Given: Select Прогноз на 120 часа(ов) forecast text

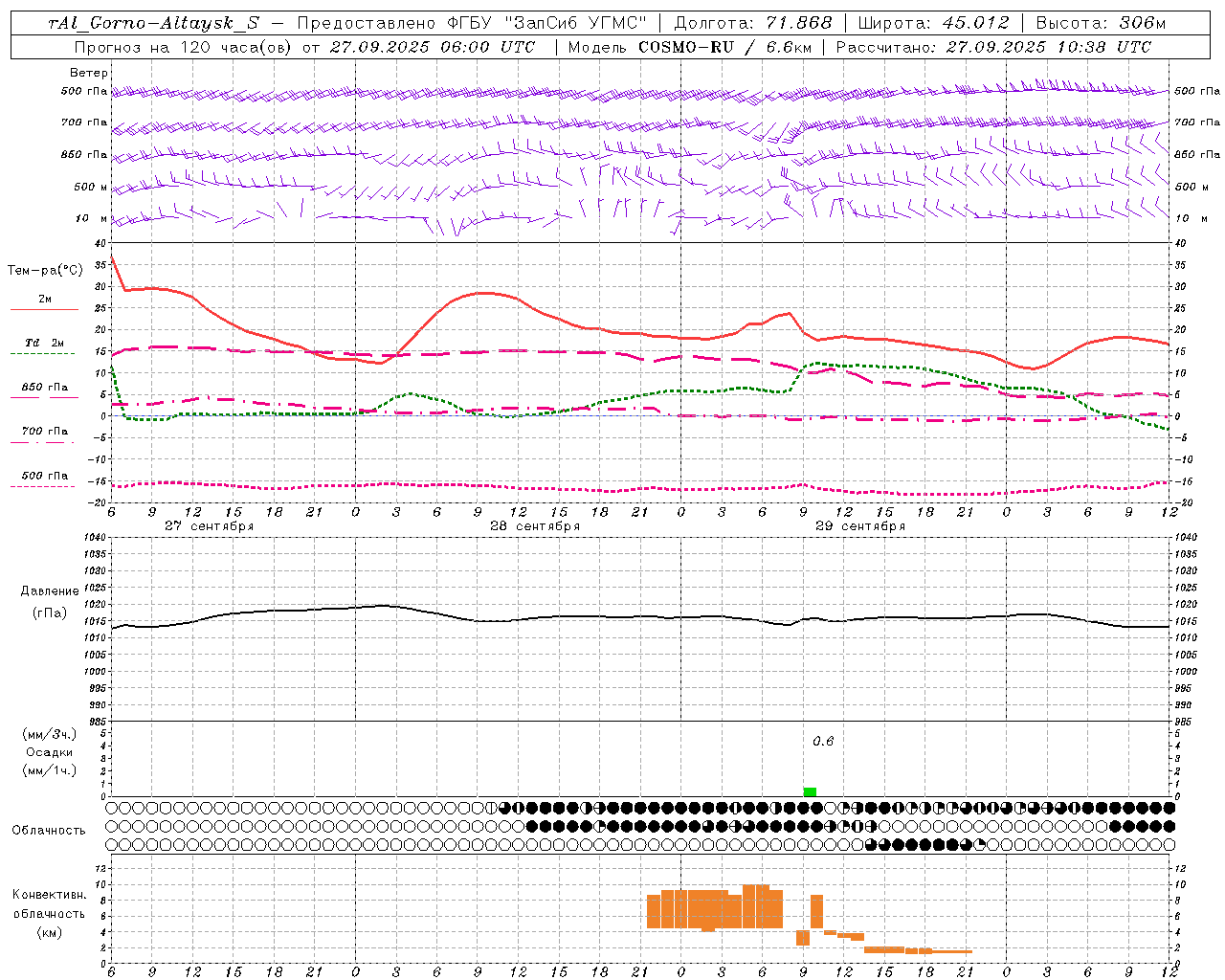Looking at the screenshot, I should click(x=185, y=47).
